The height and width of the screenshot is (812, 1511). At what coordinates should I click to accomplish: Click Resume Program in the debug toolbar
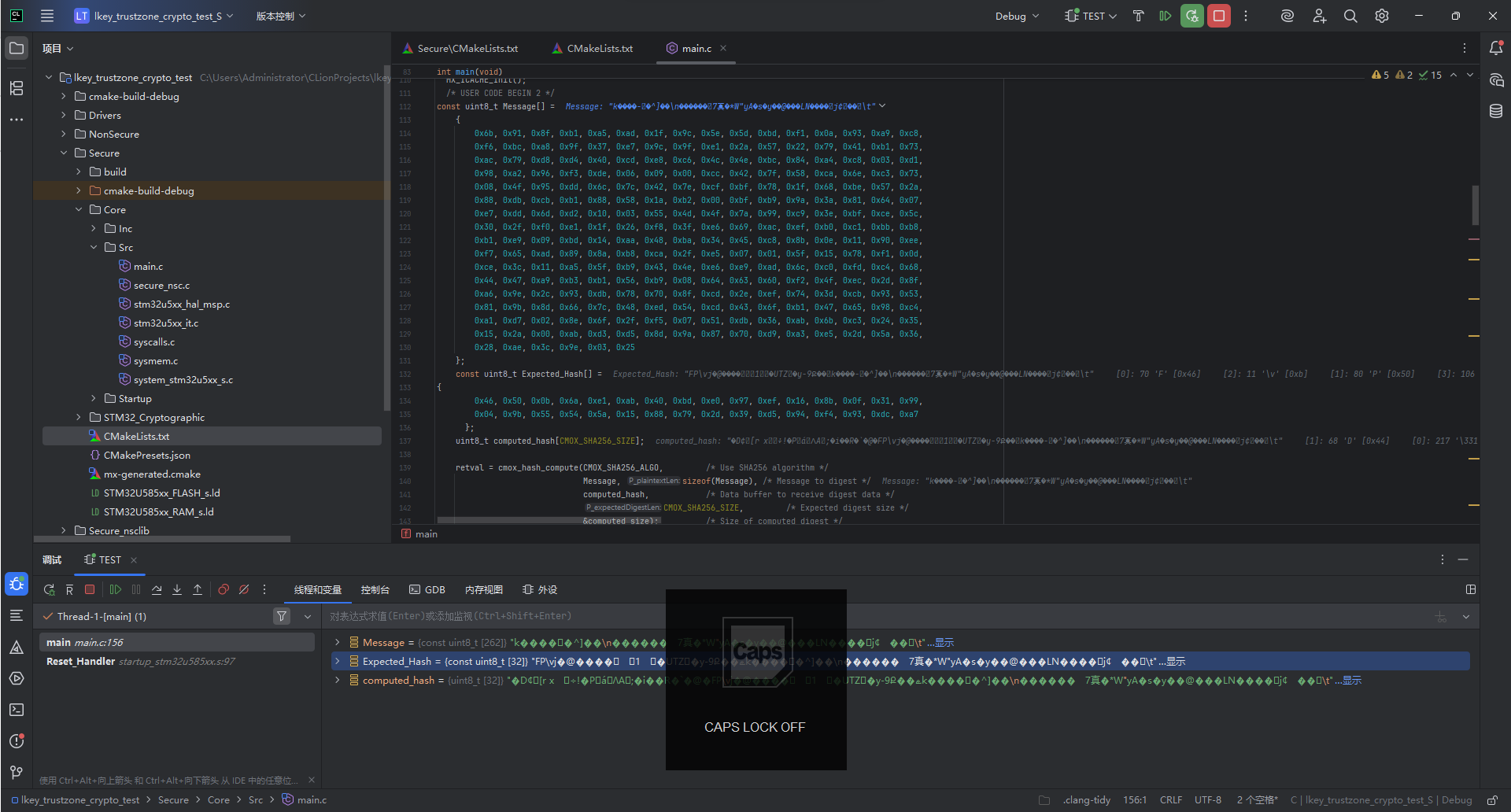tap(116, 589)
